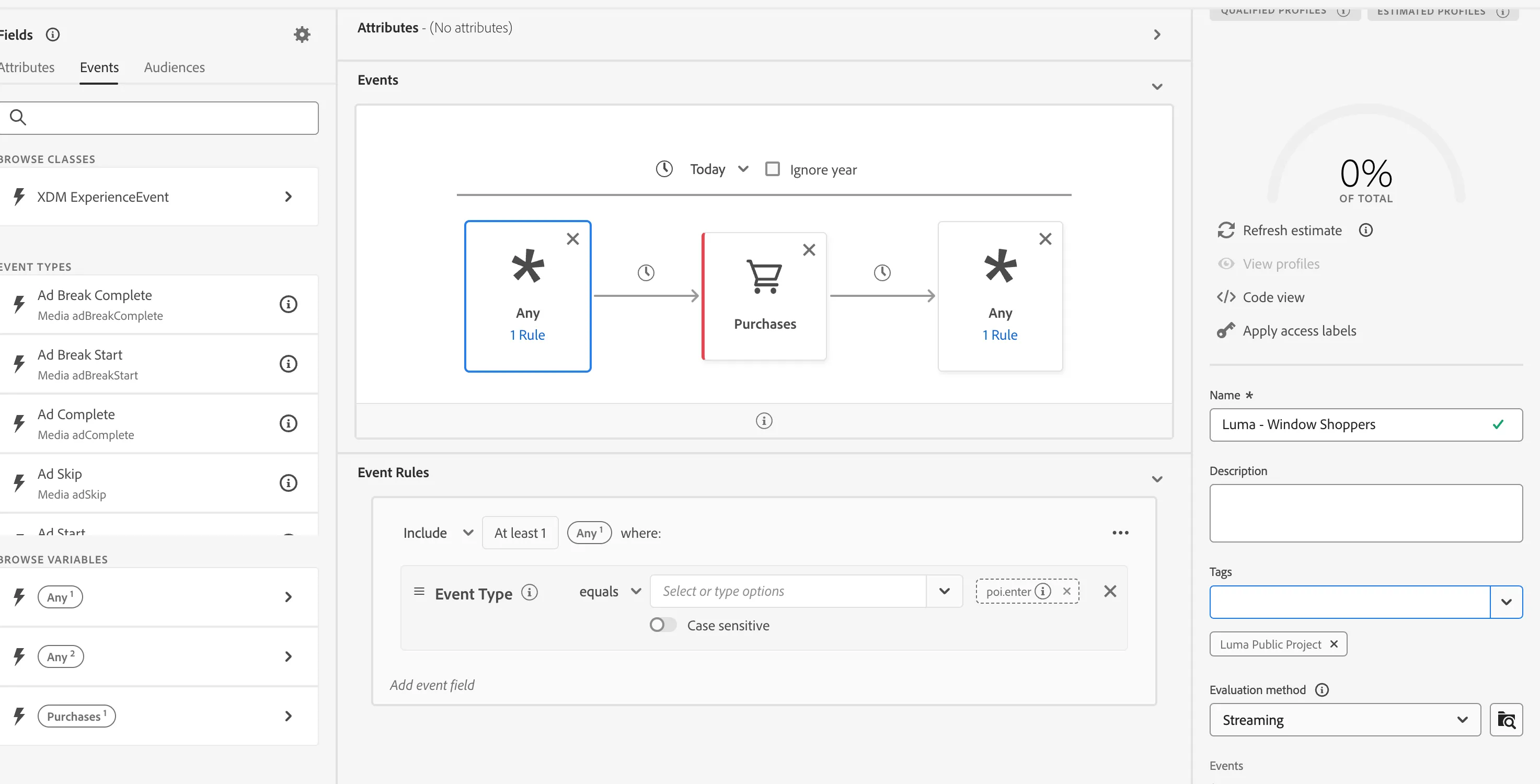
Task: Open the Evaluation method Streaming dropdown
Action: (1344, 720)
